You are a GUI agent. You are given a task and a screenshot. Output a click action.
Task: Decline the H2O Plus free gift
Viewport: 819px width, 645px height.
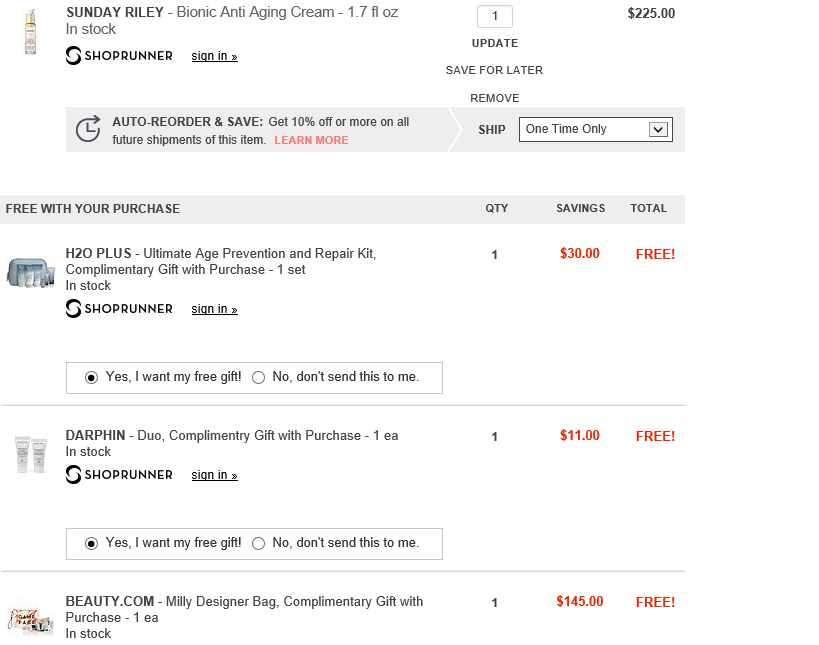[259, 378]
